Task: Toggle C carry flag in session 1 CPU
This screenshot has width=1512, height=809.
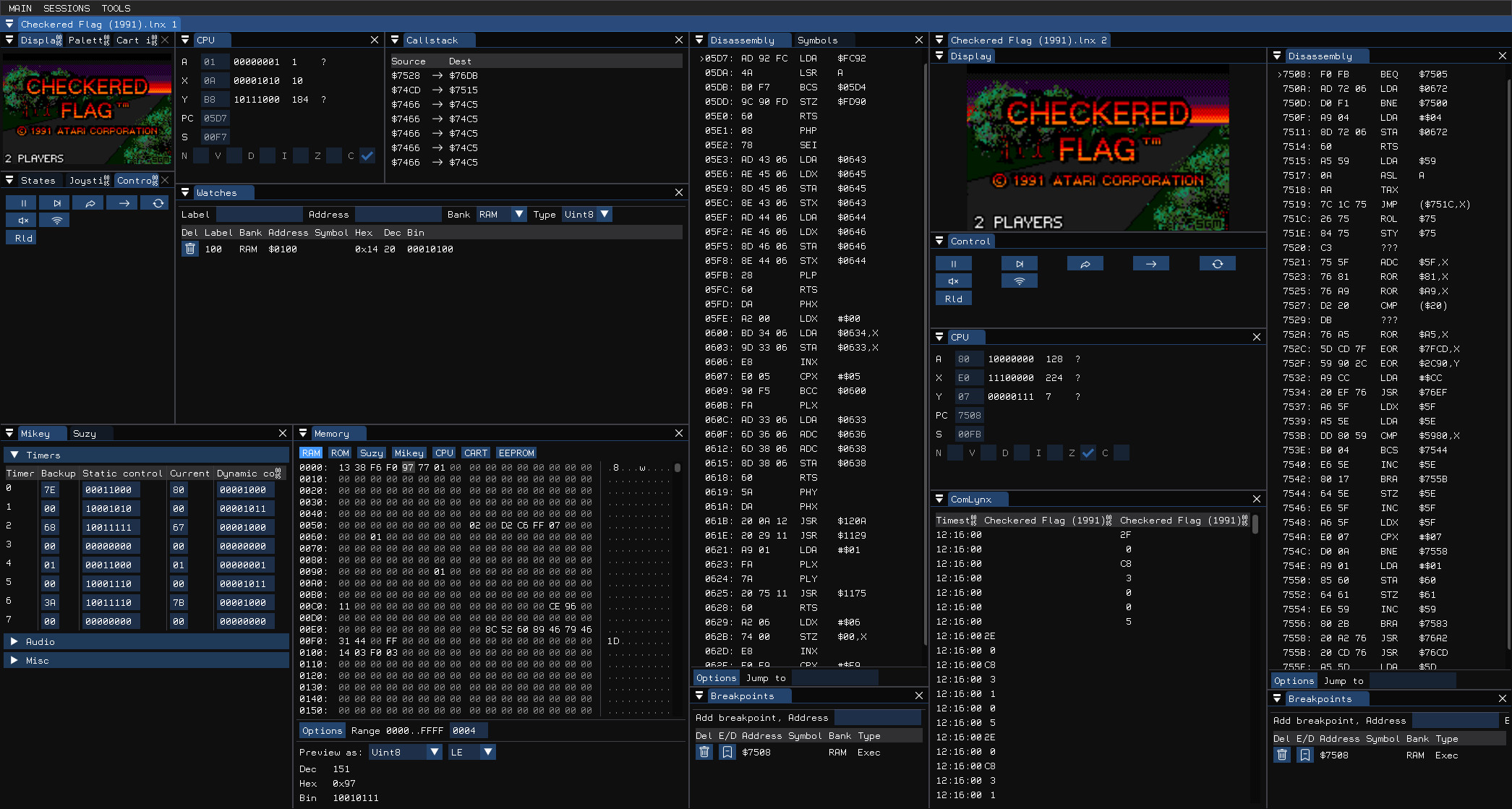Action: pos(367,155)
